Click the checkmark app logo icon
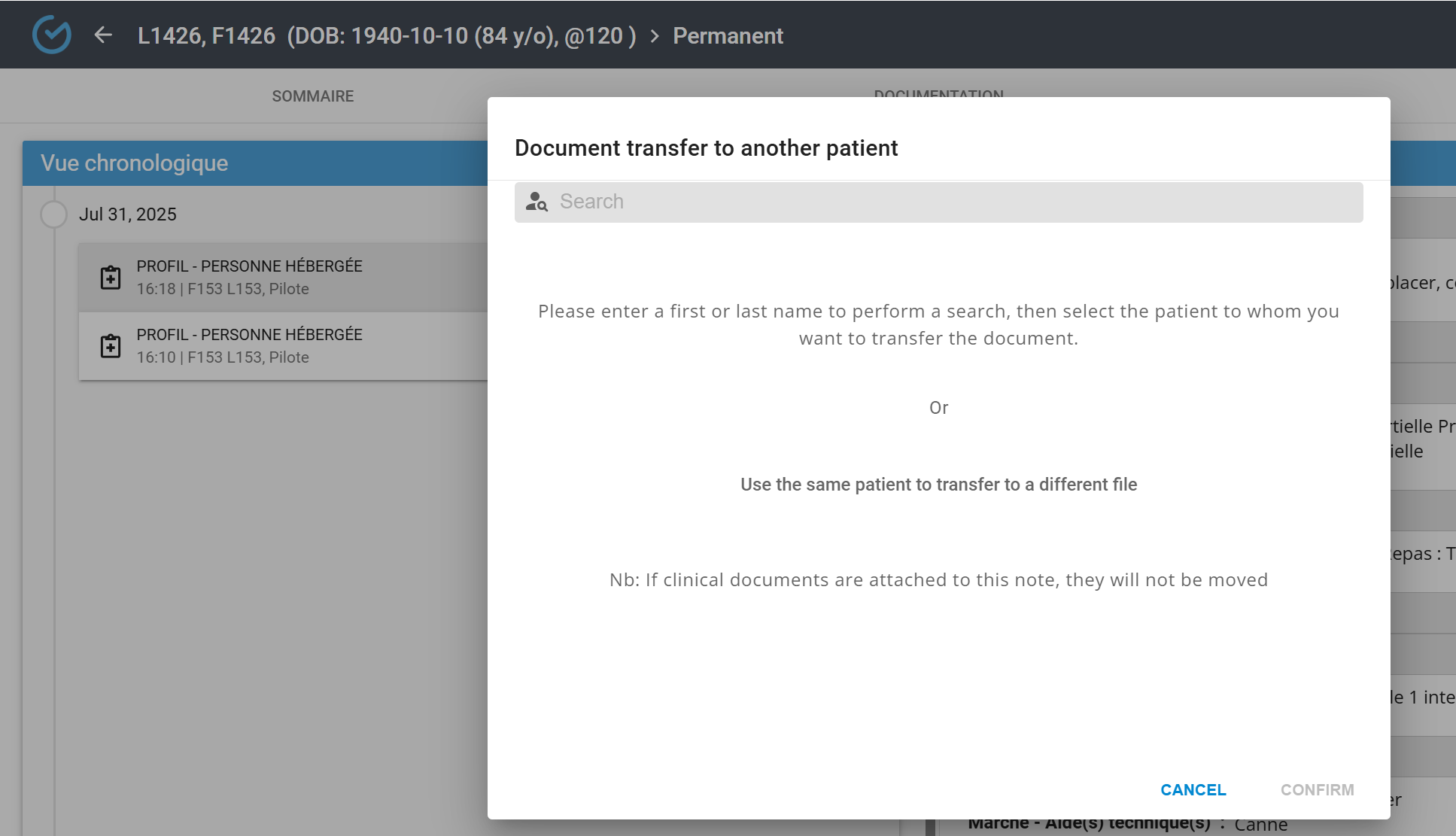Image resolution: width=1456 pixels, height=836 pixels. point(52,35)
